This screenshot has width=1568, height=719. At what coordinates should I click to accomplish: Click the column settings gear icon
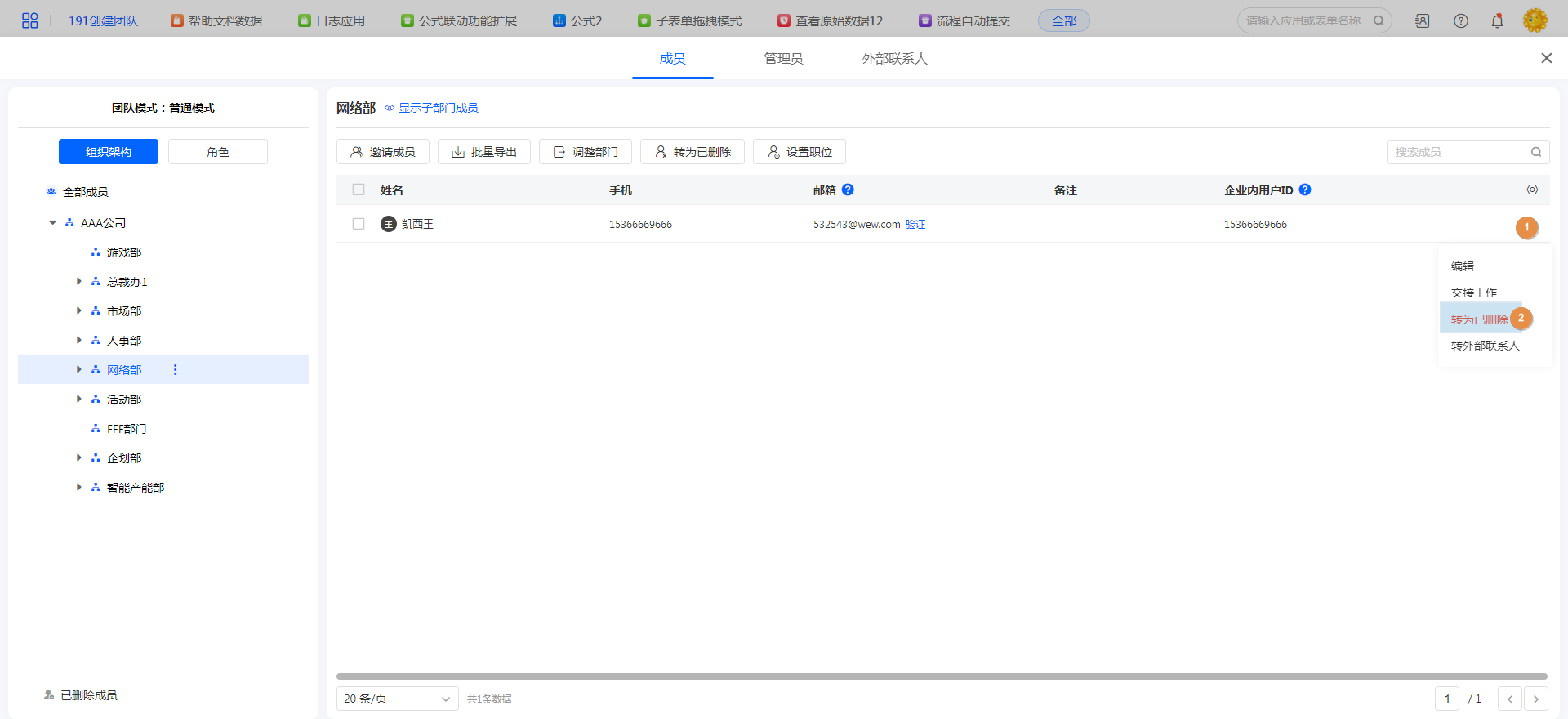point(1532,190)
